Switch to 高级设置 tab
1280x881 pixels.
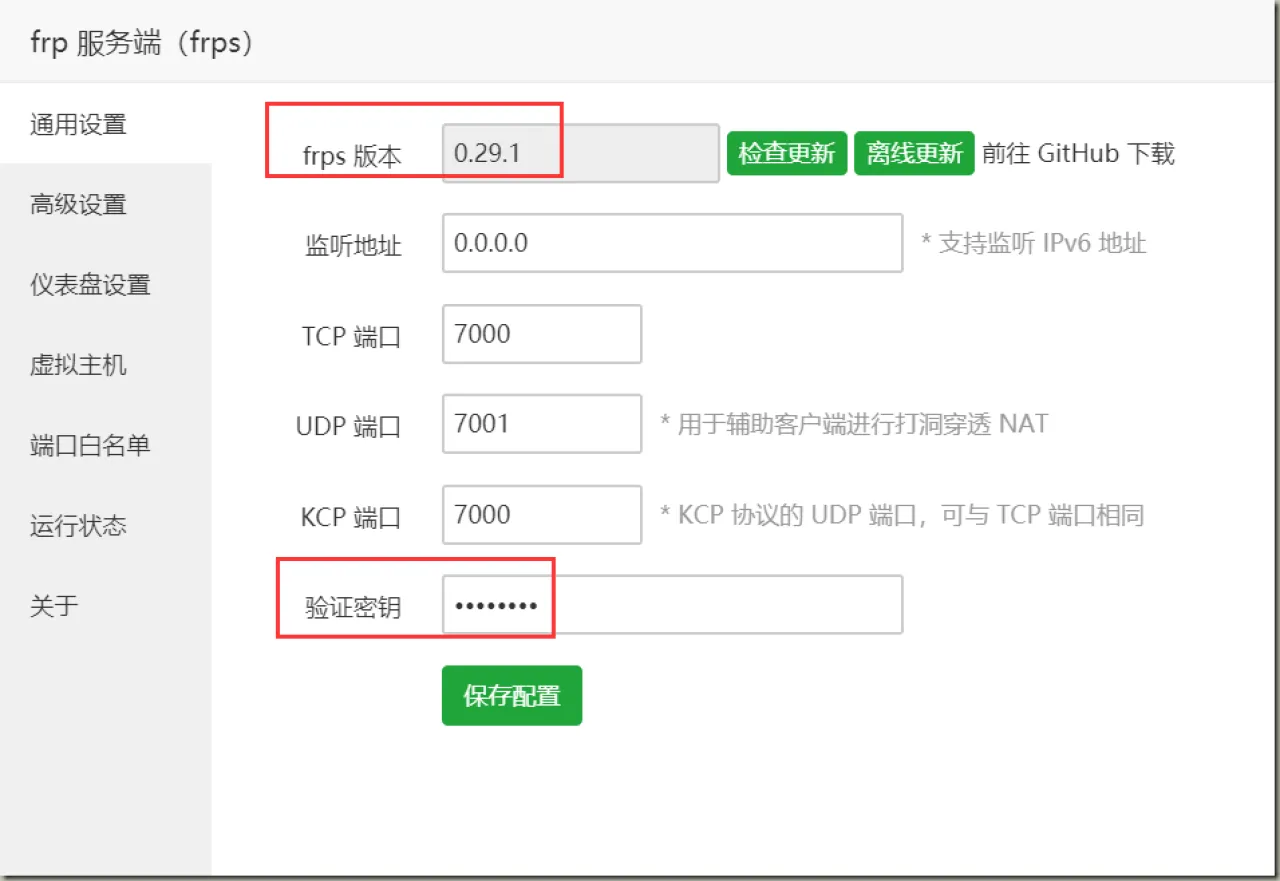(78, 205)
